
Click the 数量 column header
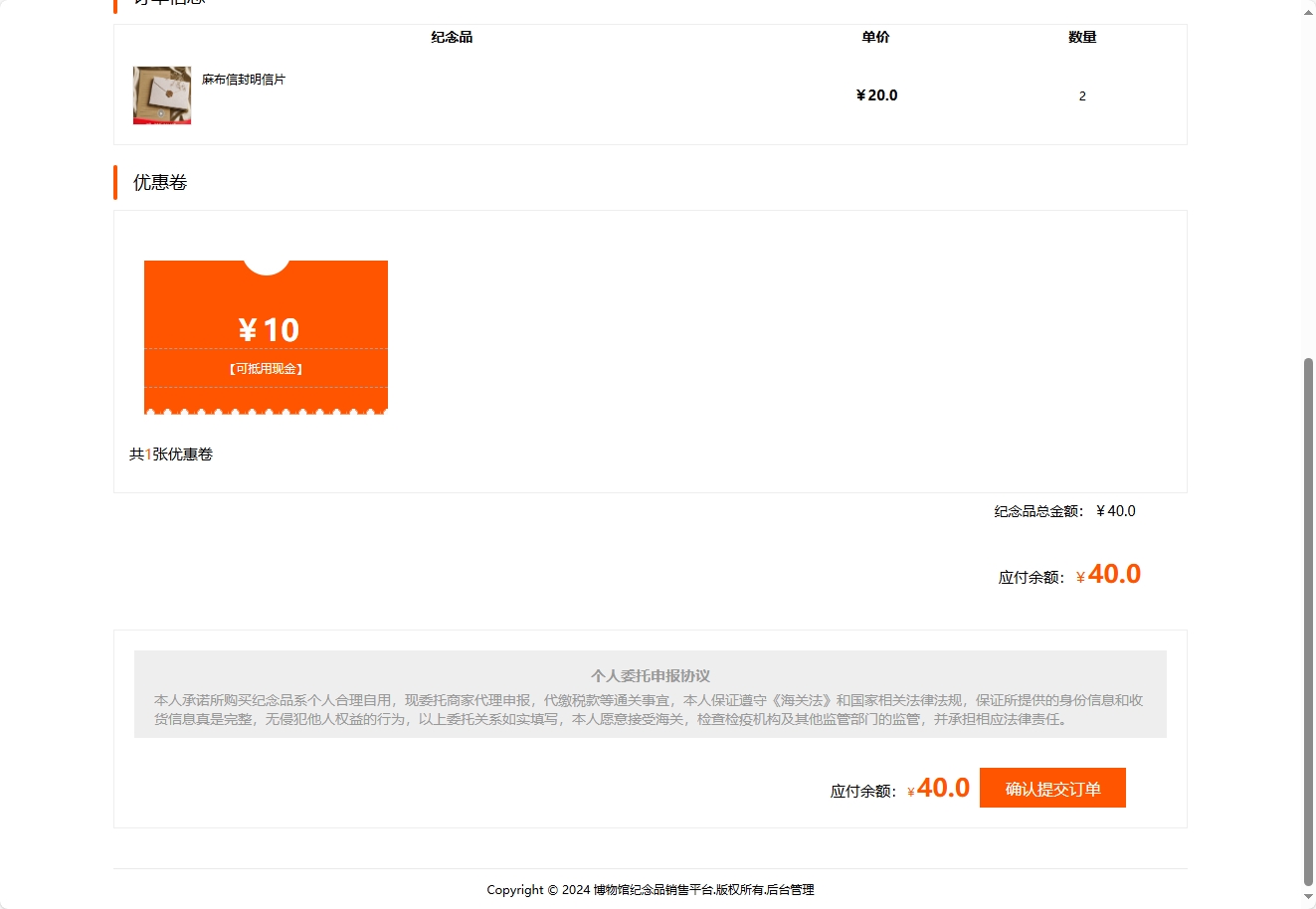pos(1080,37)
